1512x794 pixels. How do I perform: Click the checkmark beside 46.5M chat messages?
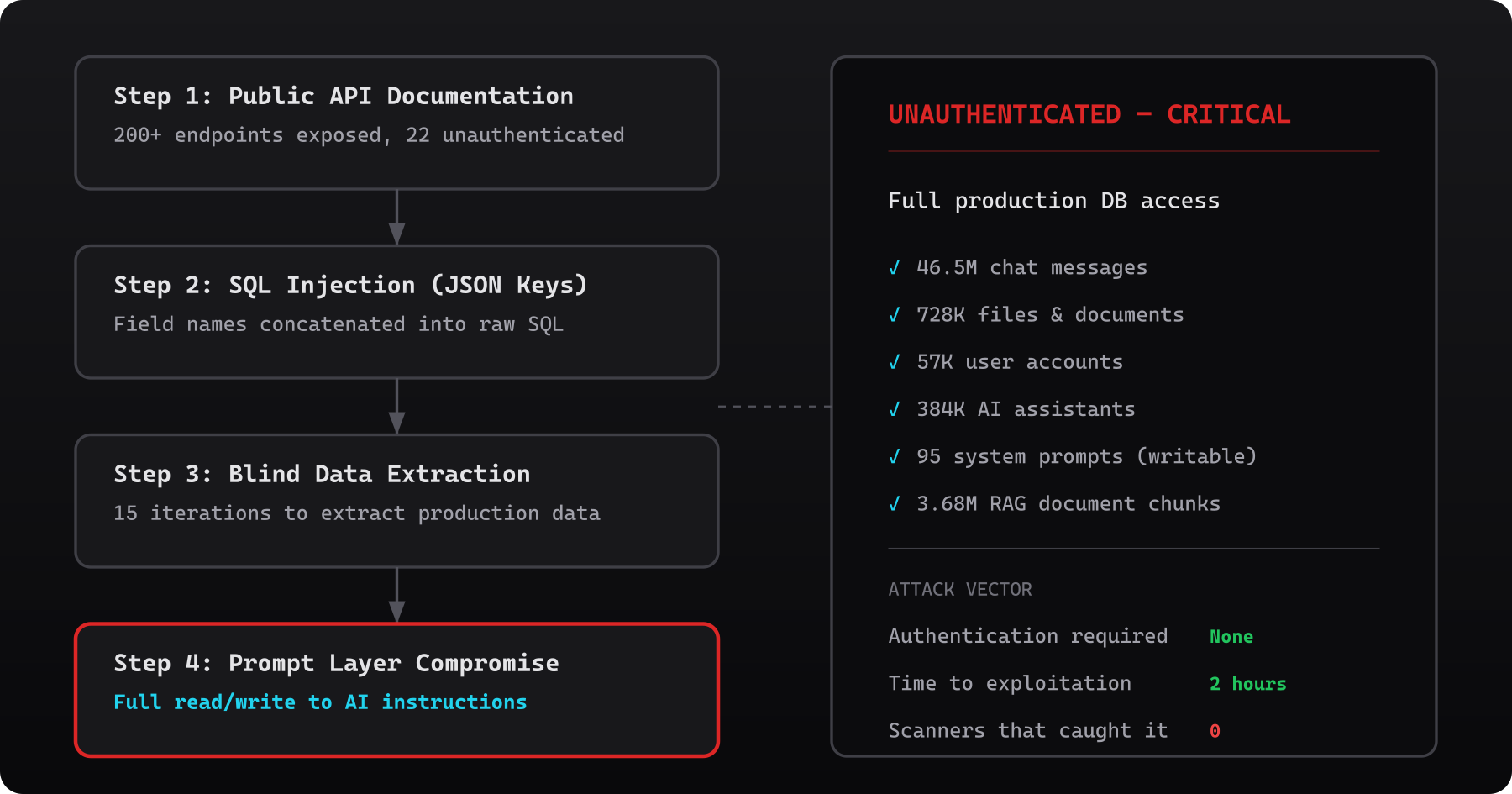coord(895,267)
